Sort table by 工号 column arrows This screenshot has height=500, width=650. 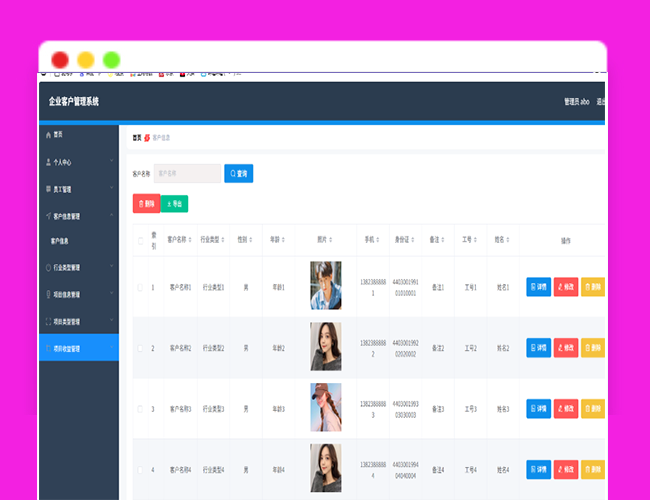tap(475, 240)
